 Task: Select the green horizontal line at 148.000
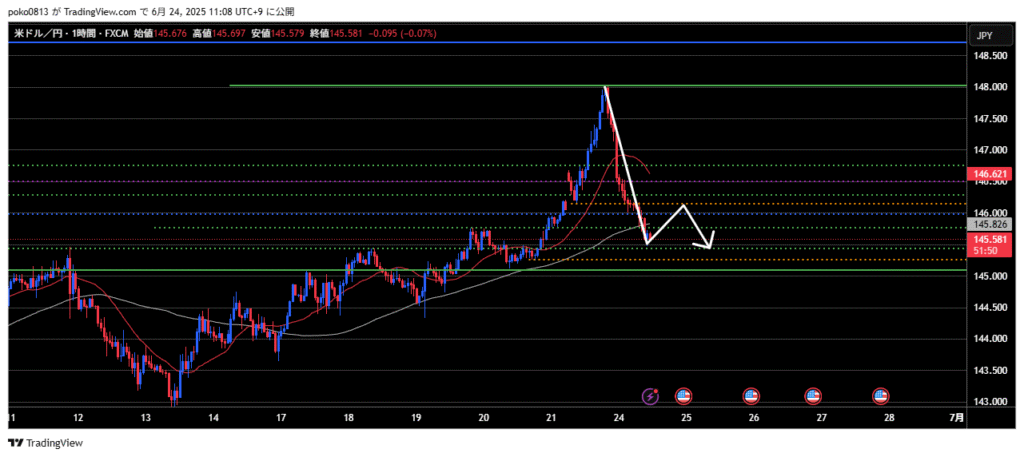(x=400, y=86)
